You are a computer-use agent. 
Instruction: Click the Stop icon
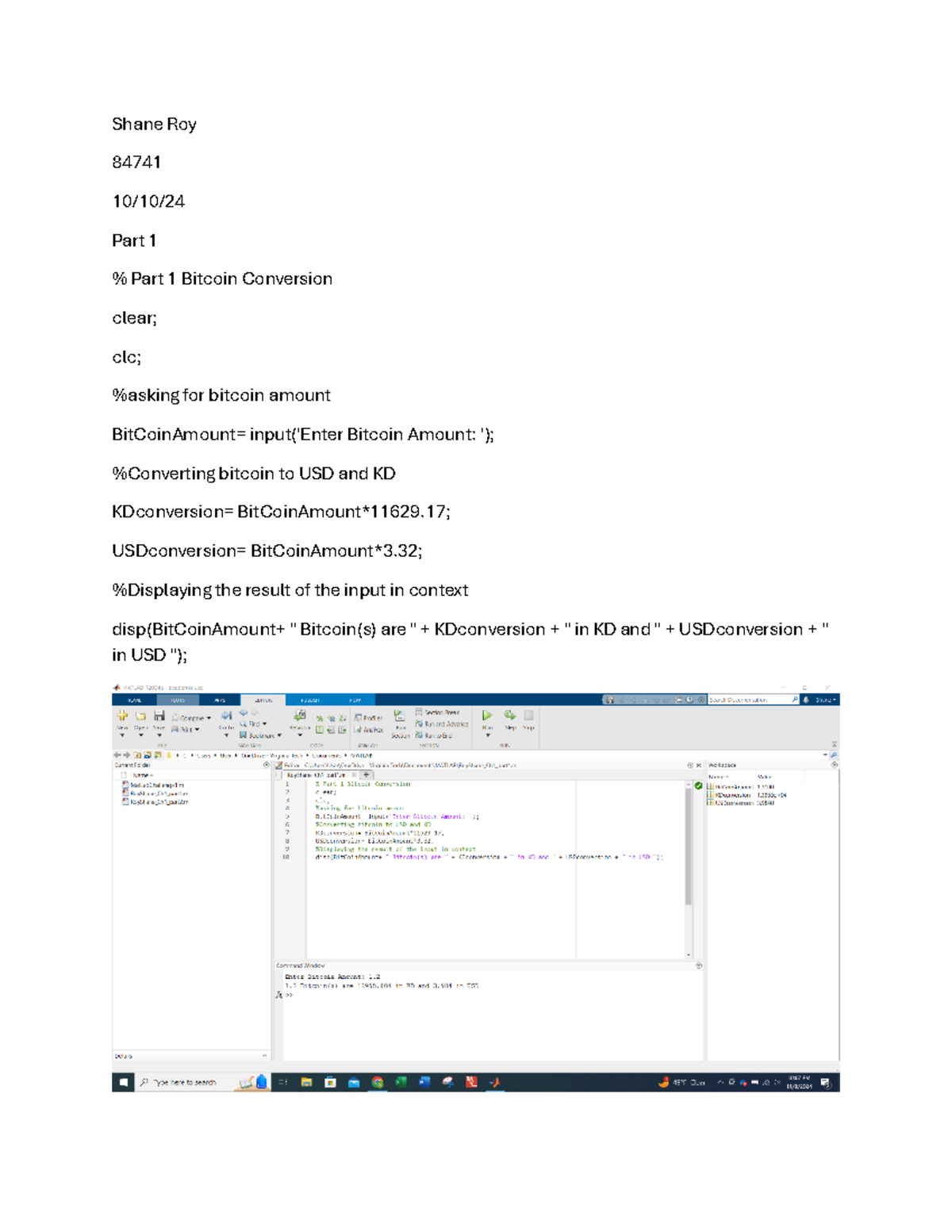point(528,716)
